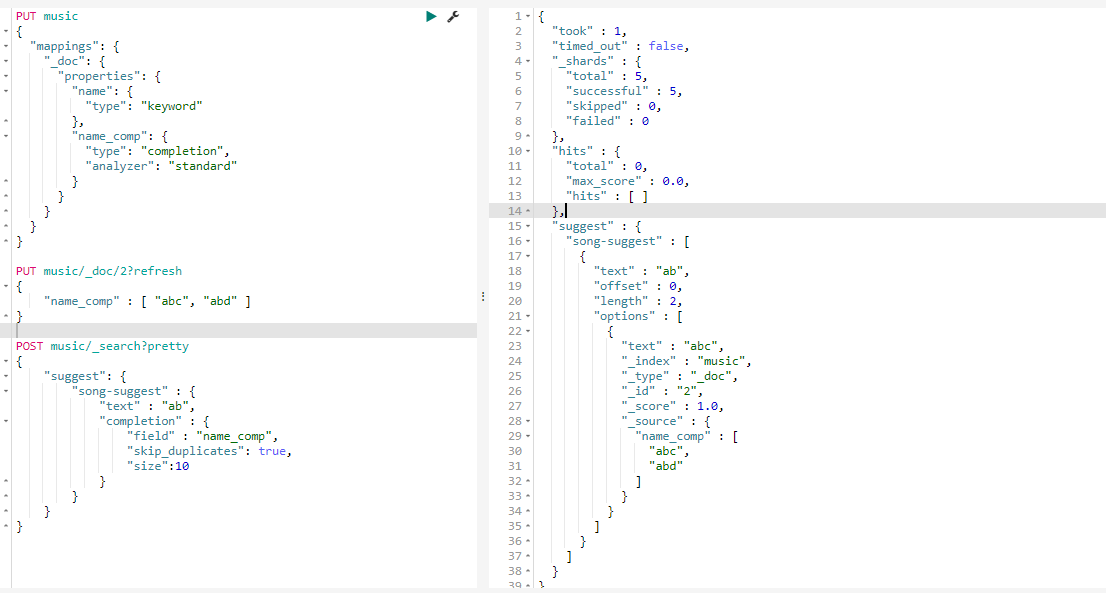
Task: Click the "offset" : 0 response line
Action: coord(638,286)
